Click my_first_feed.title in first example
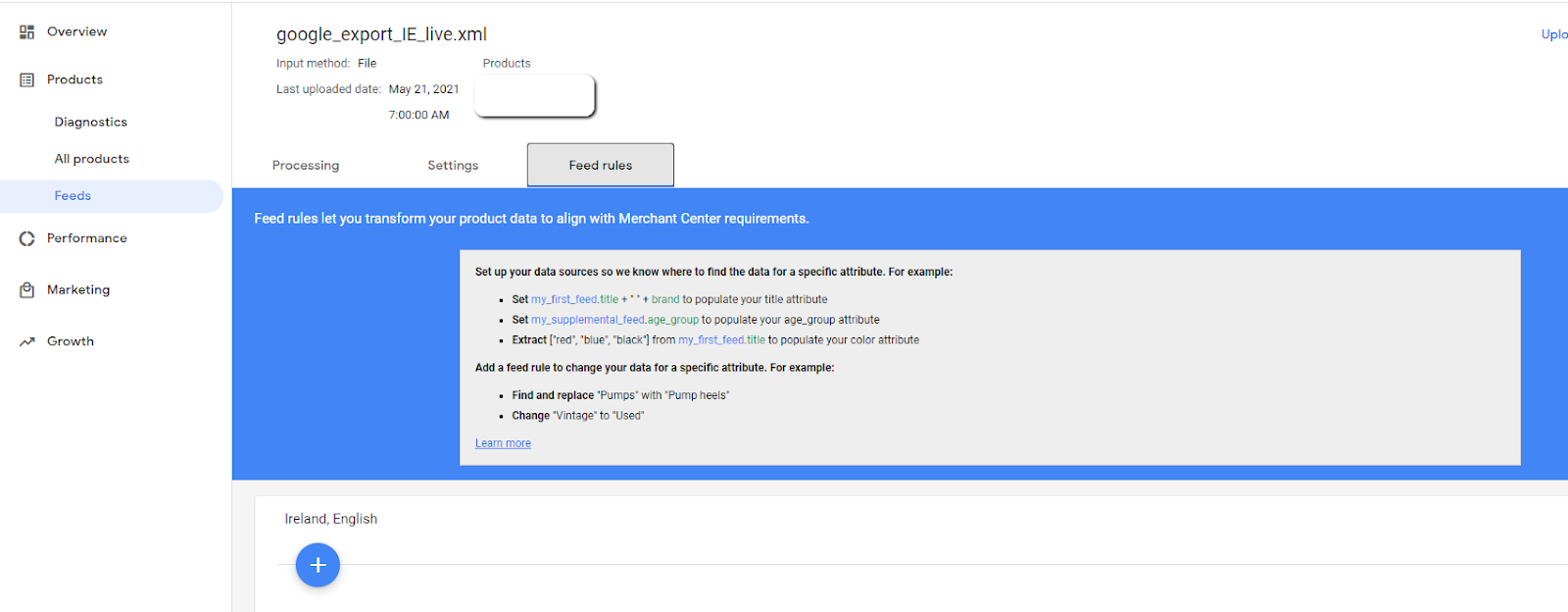The width and height of the screenshot is (1568, 612). 574,300
